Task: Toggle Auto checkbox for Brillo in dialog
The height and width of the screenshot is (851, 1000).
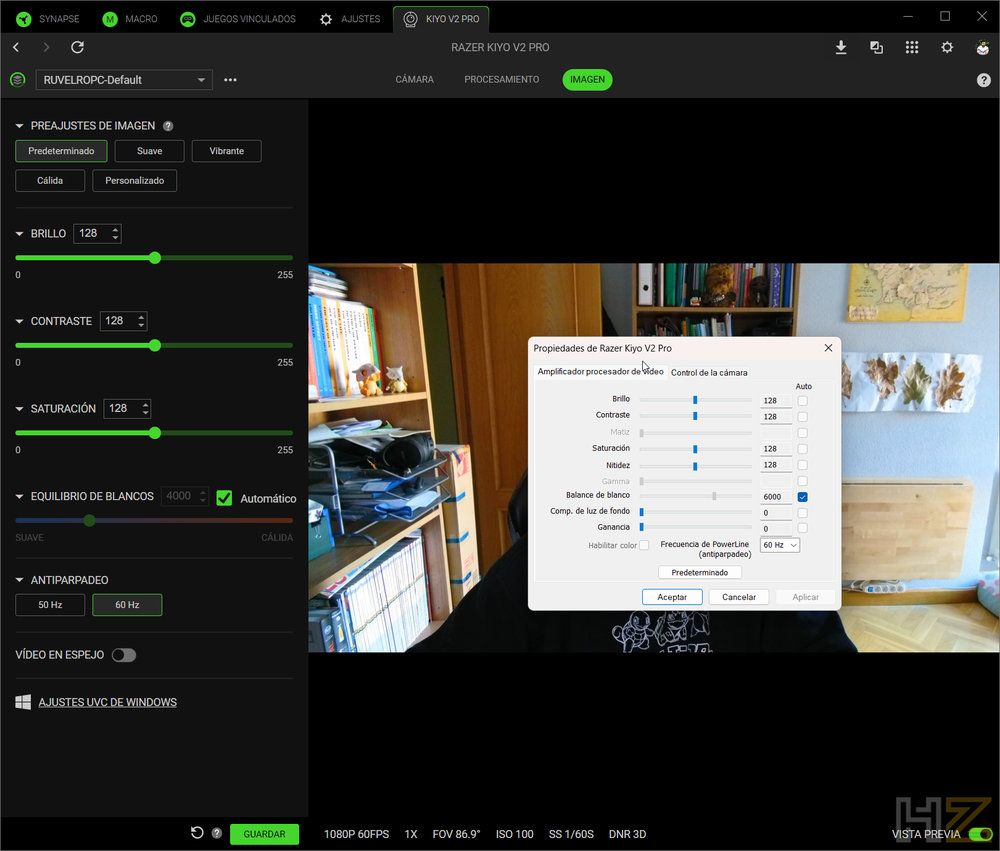Action: (802, 401)
